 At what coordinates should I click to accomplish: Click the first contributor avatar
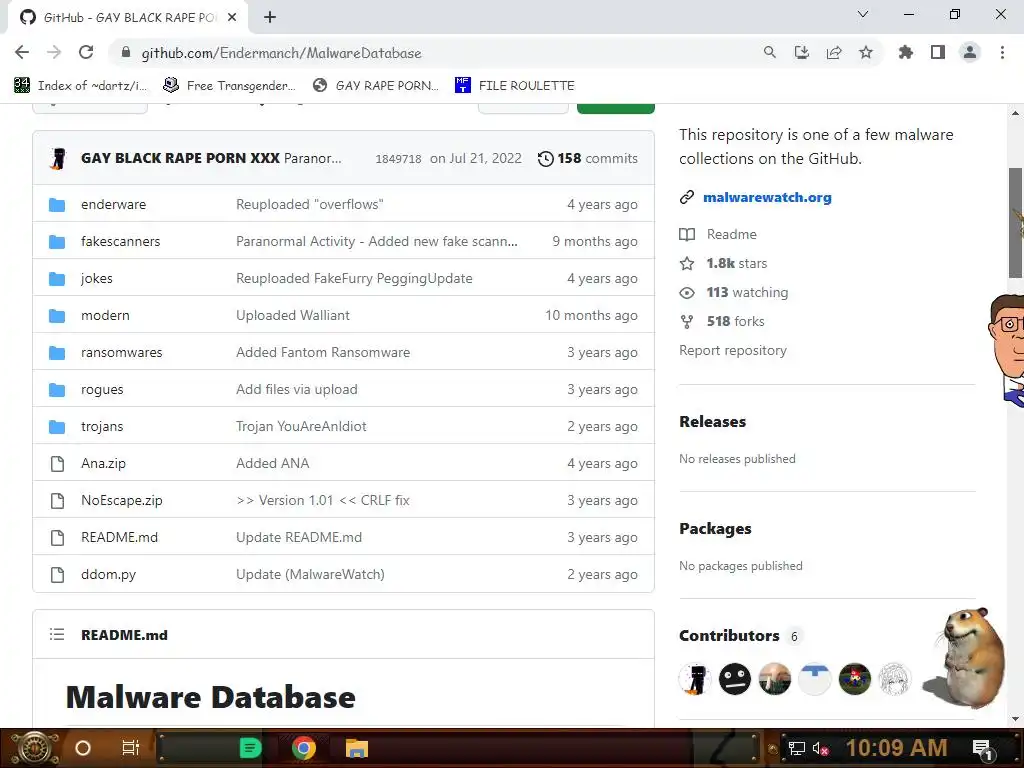pos(695,679)
